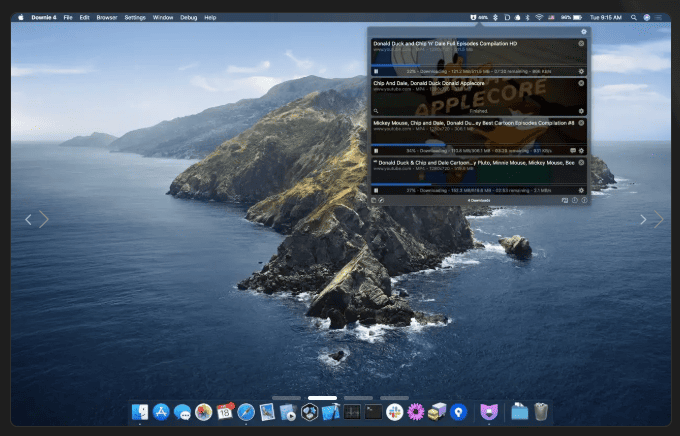Open the Transmit truck app in Dock
Image resolution: width=680 pixels, height=436 pixels.
[437, 412]
